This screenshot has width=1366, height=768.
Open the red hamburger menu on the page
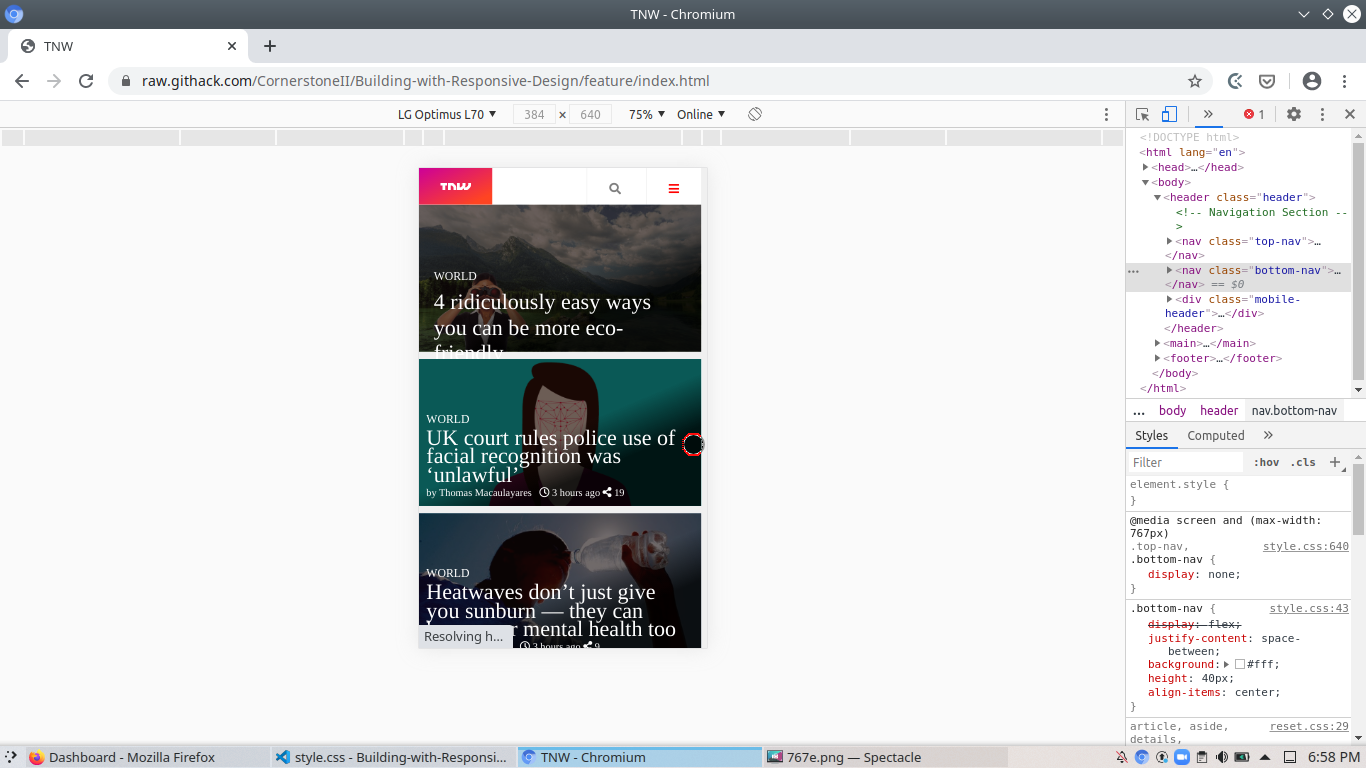(674, 188)
